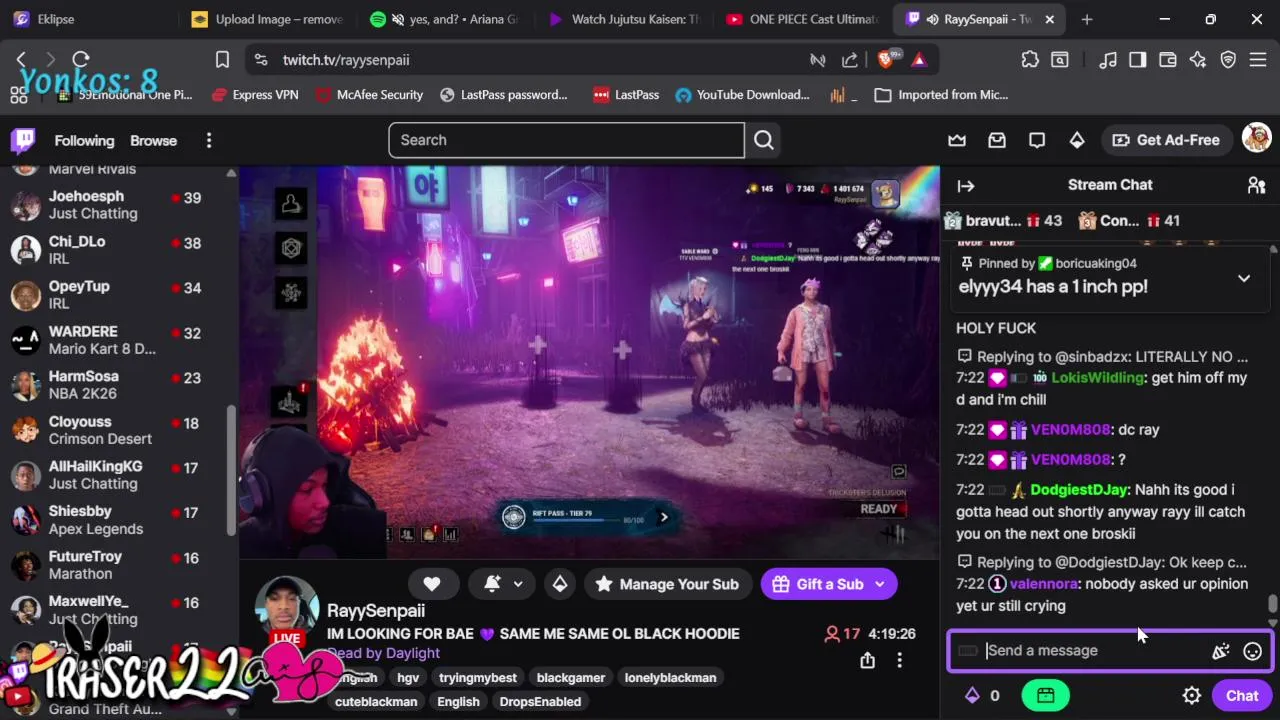The image size is (1280, 720).
Task: Click the purple Chat send button
Action: coord(1242,696)
